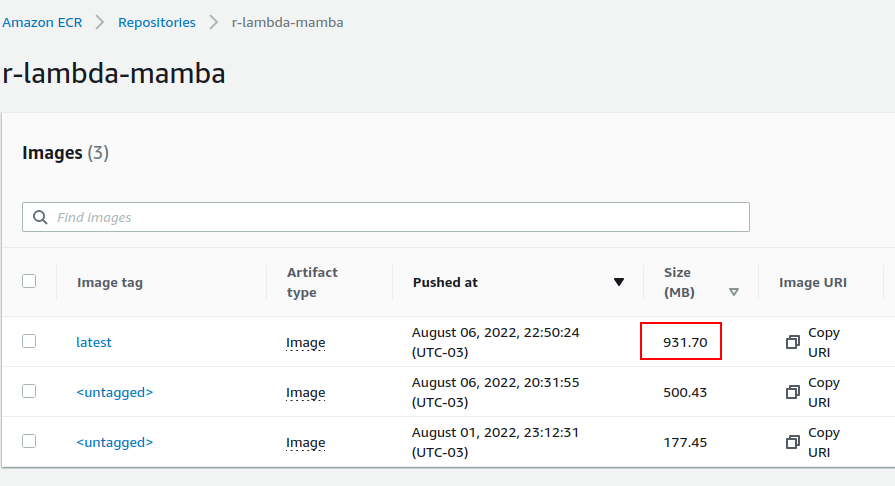Image resolution: width=895 pixels, height=486 pixels.
Task: Click the r-lambda-mamba page heading
Action: [x=114, y=73]
